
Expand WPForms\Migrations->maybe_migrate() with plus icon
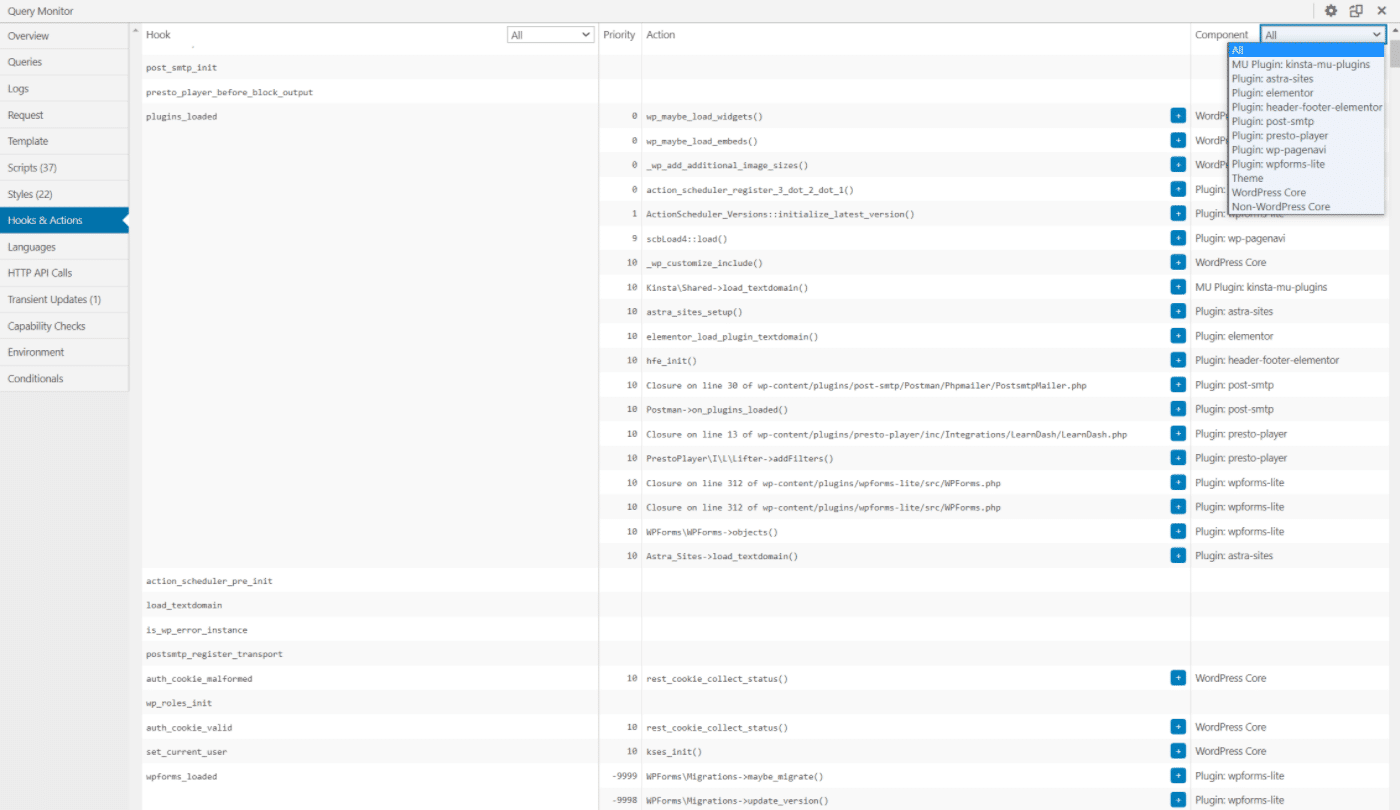(x=1178, y=775)
